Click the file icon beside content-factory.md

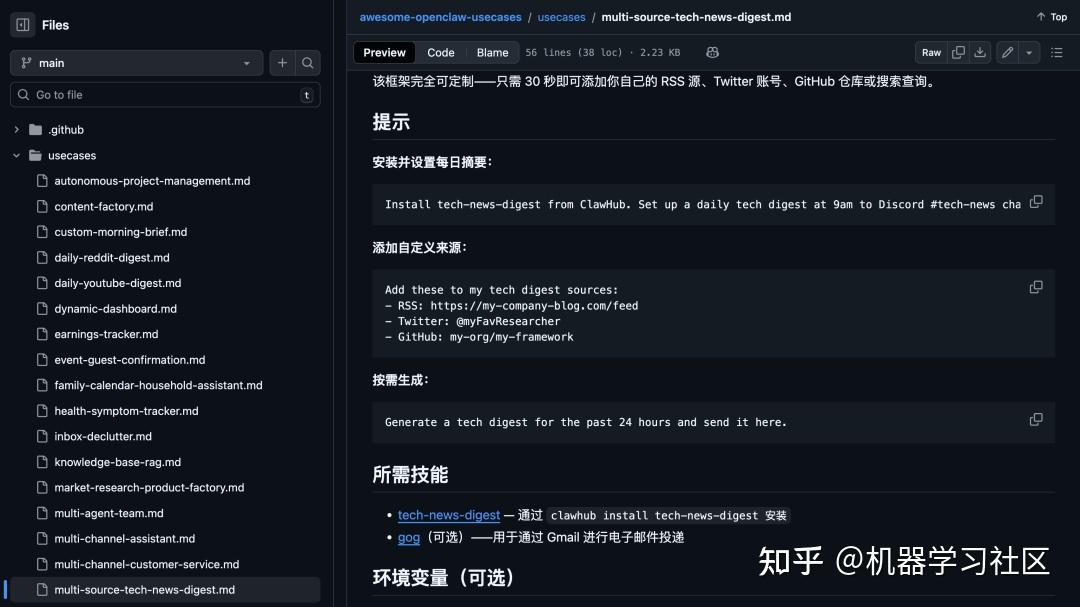pos(42,207)
